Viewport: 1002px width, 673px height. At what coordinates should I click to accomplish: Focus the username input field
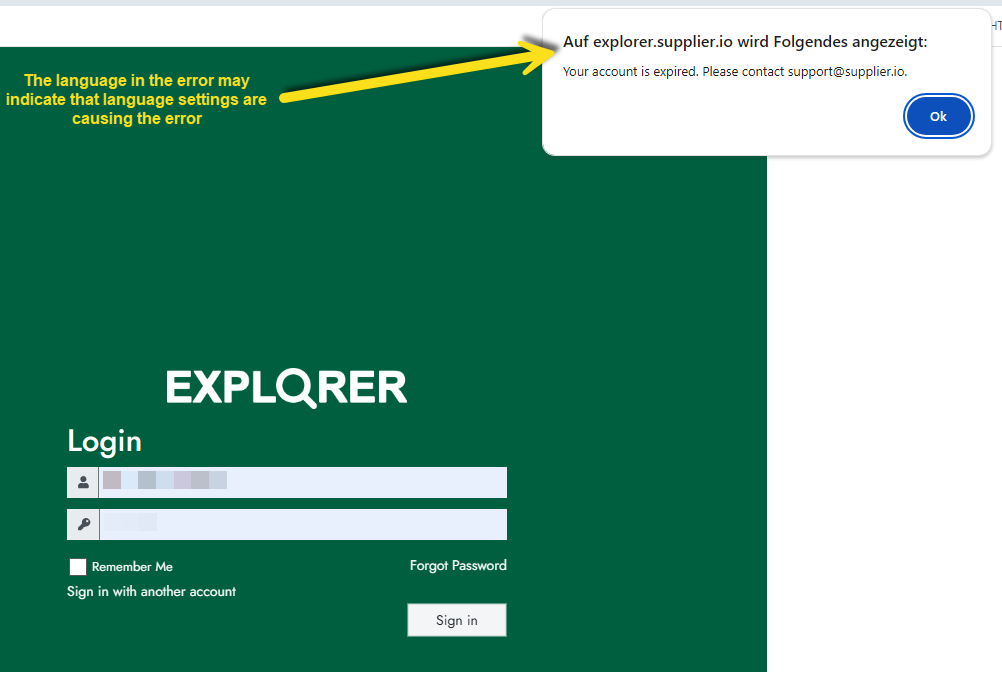point(303,483)
